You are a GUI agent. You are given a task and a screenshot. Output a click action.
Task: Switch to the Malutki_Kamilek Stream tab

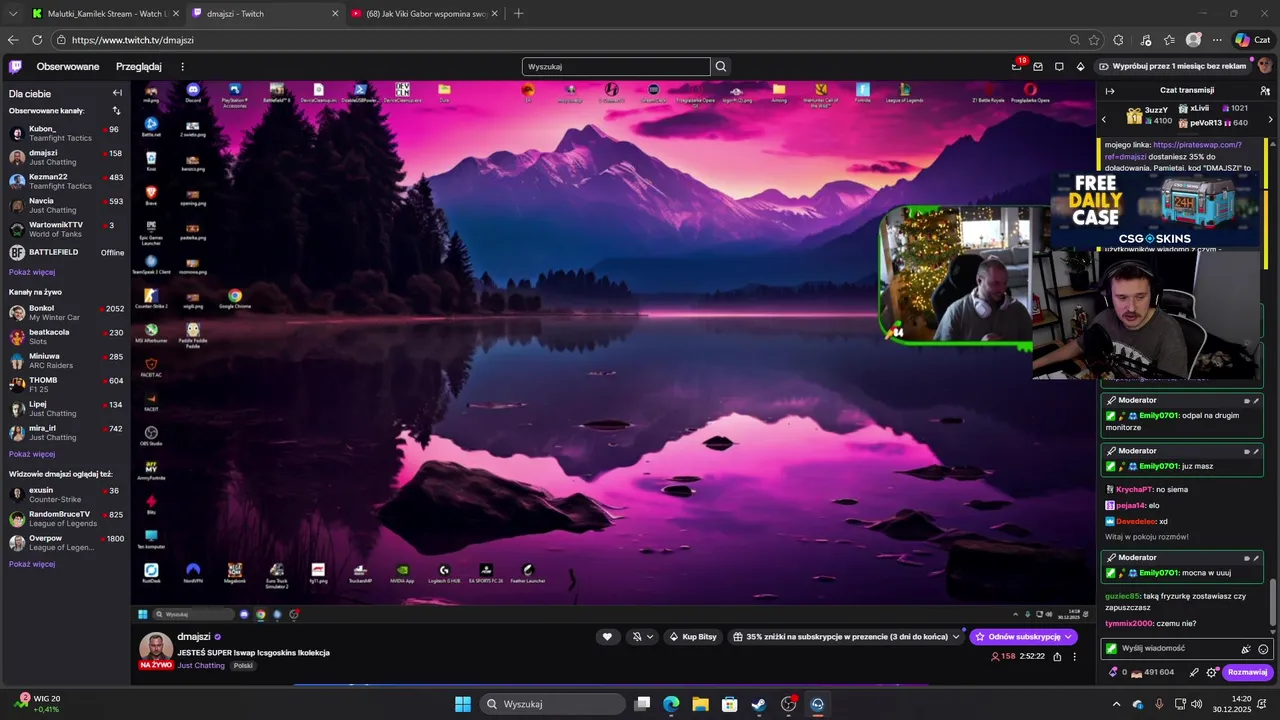coord(103,13)
